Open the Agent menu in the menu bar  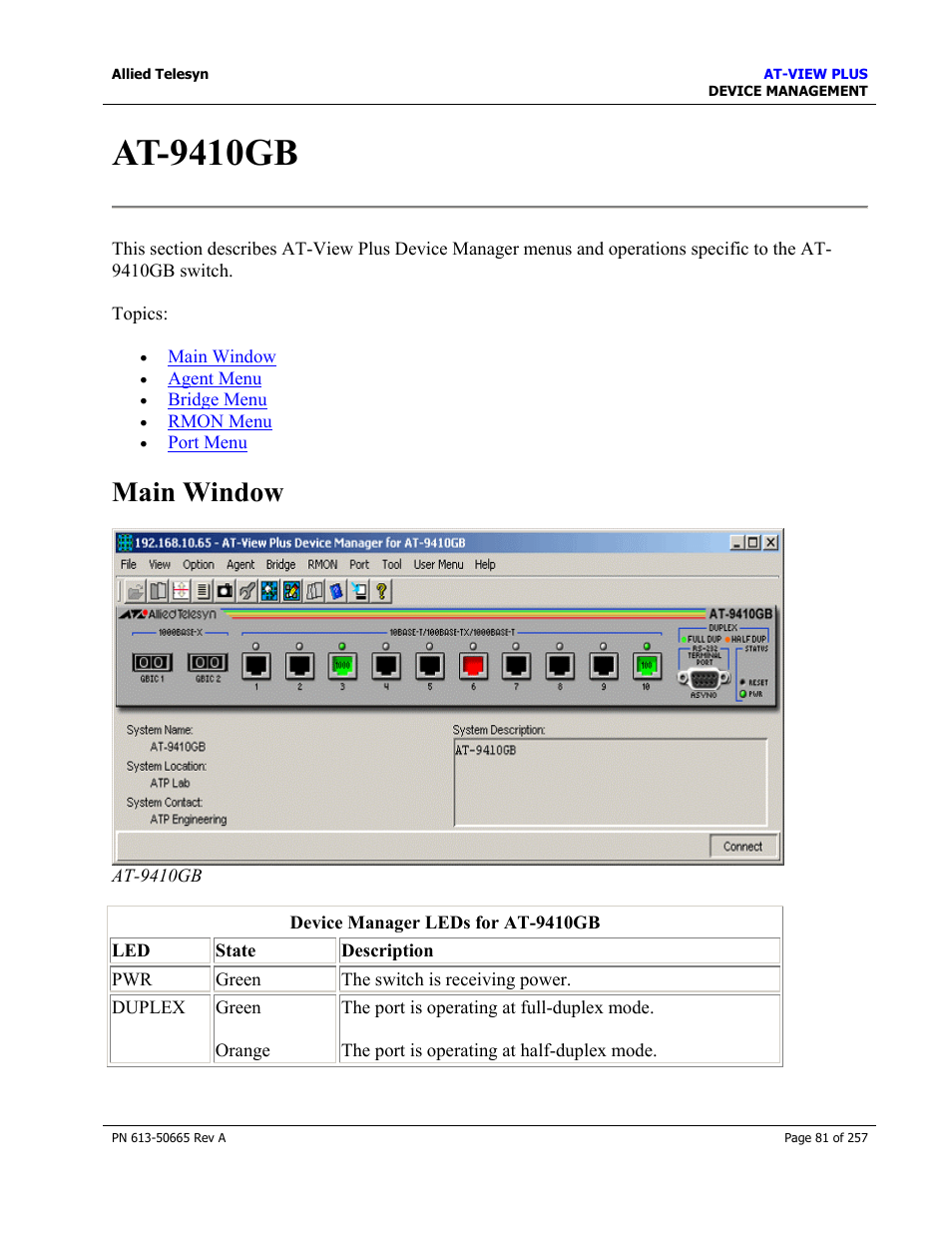coord(240,565)
